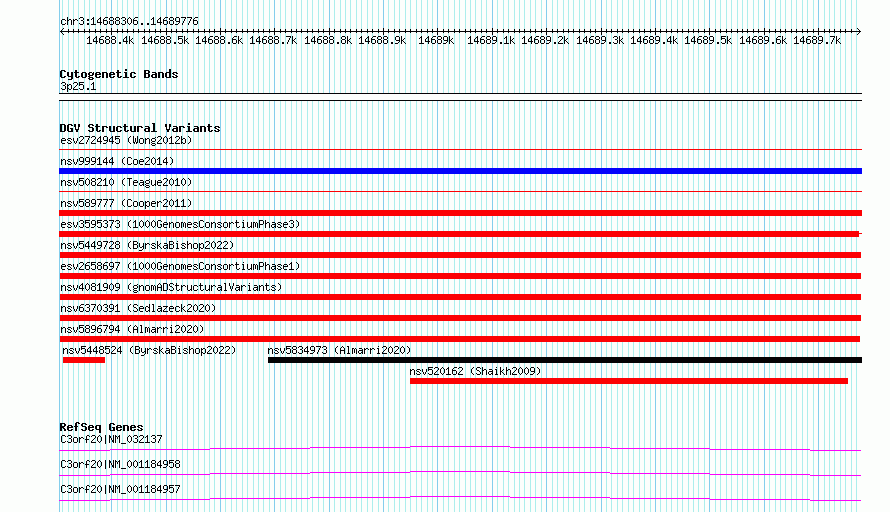
Task: Open variant nsv5834973 (Almarri2020)
Action: pyautogui.click(x=339, y=350)
